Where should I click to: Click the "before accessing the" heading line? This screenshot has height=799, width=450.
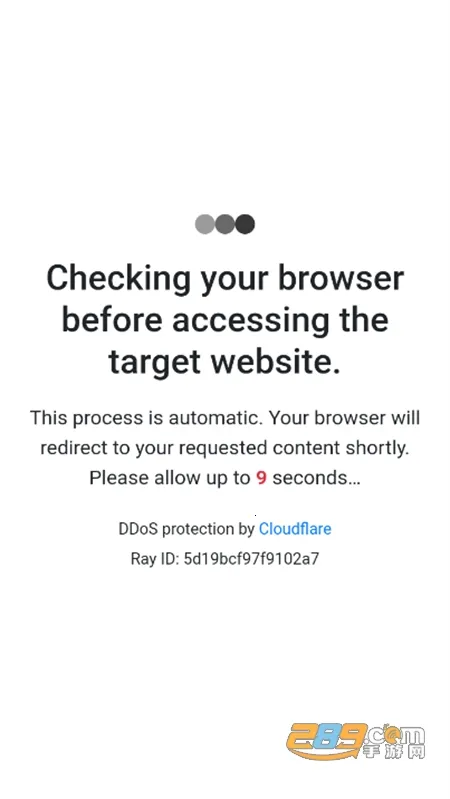(225, 322)
